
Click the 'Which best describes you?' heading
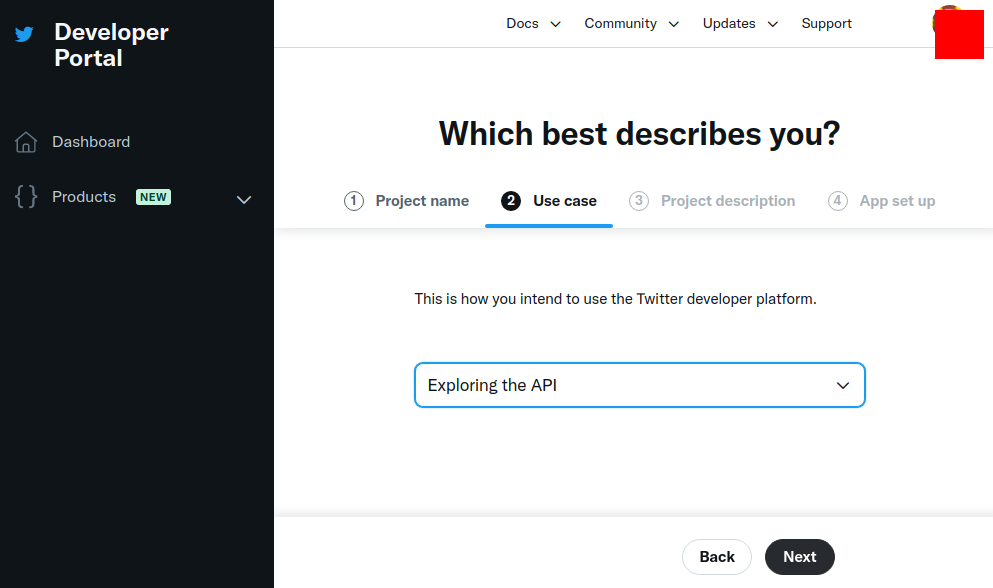pyautogui.click(x=640, y=134)
